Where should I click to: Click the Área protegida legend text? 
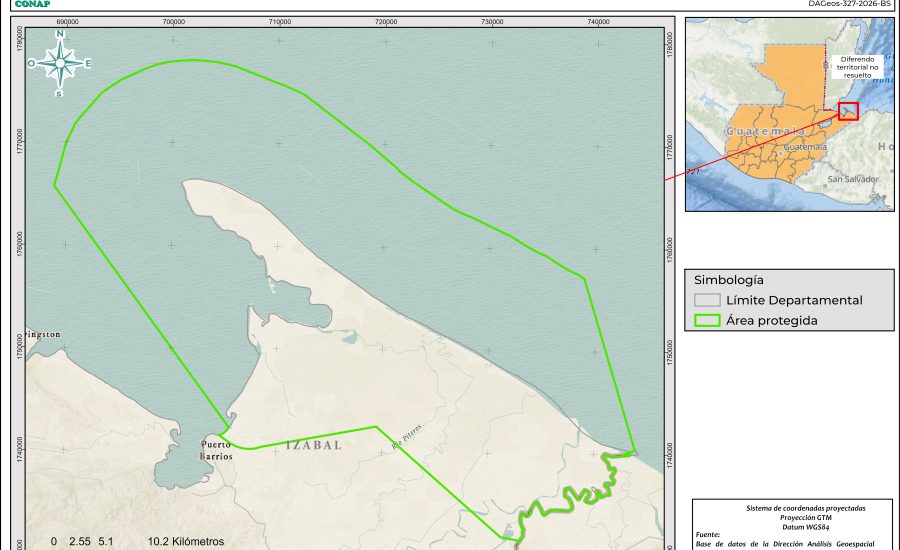772,321
